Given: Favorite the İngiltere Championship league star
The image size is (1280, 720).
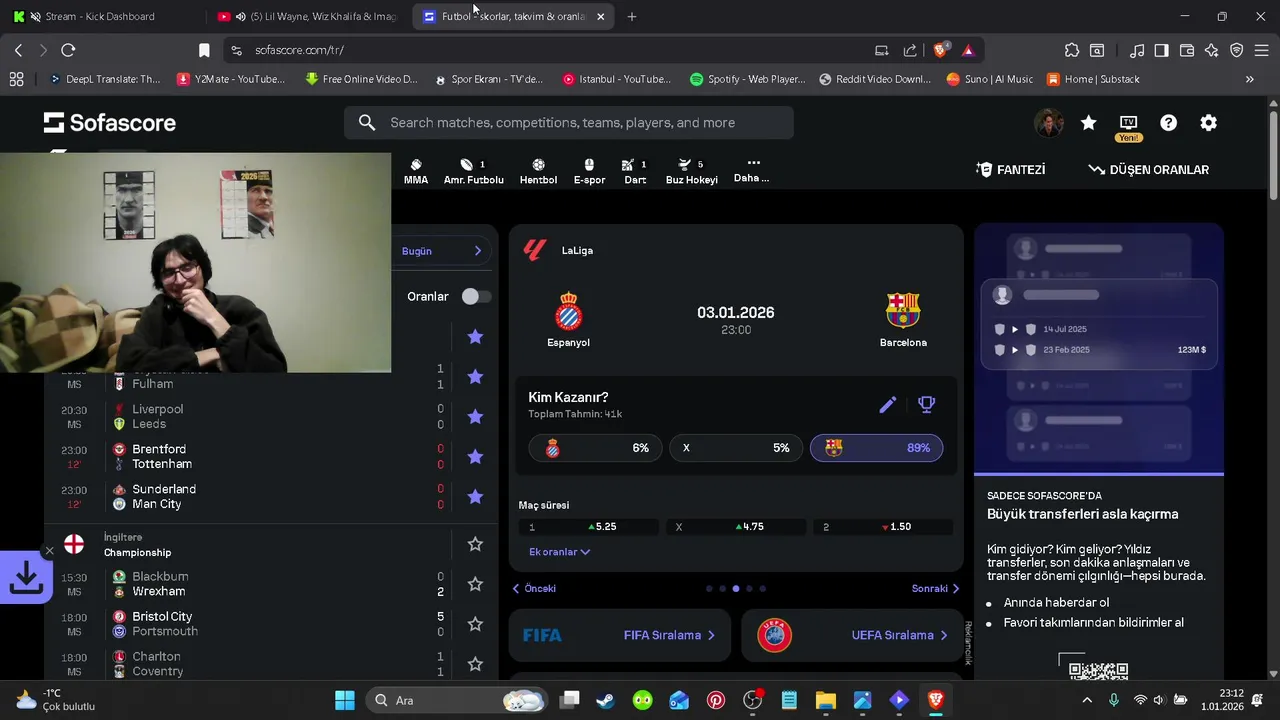Looking at the screenshot, I should pos(475,544).
